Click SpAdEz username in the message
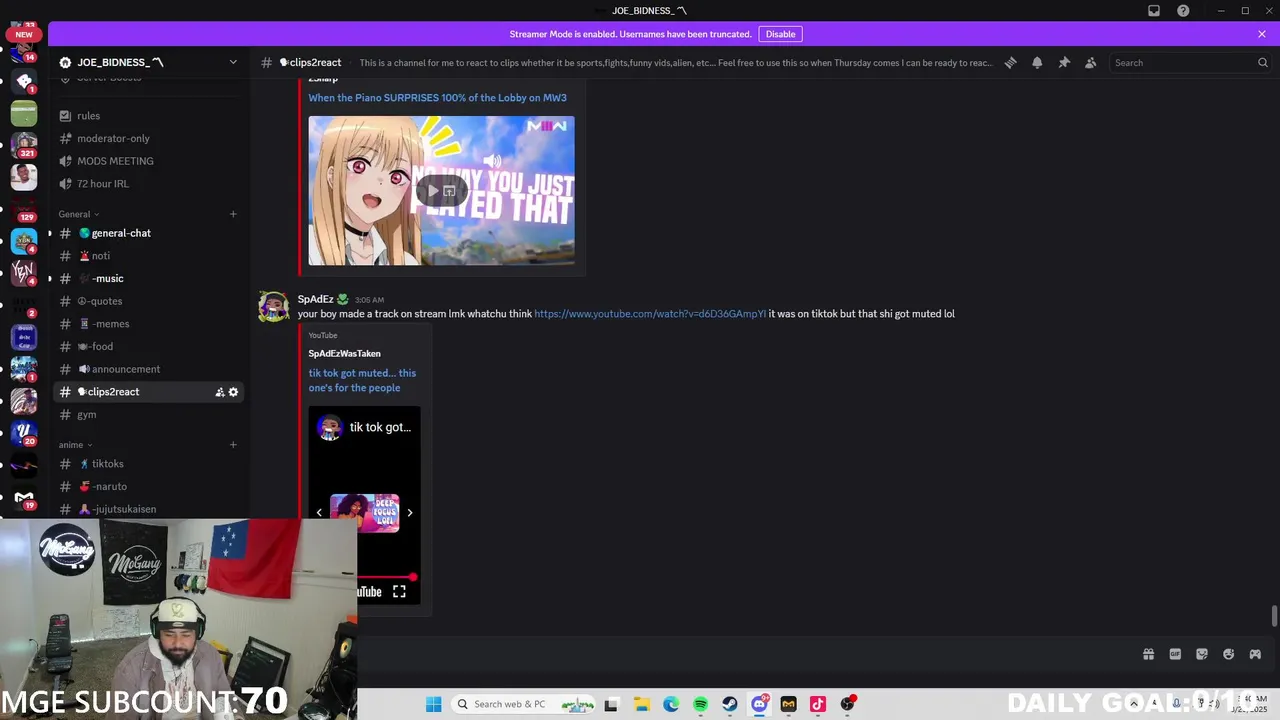 pos(315,299)
